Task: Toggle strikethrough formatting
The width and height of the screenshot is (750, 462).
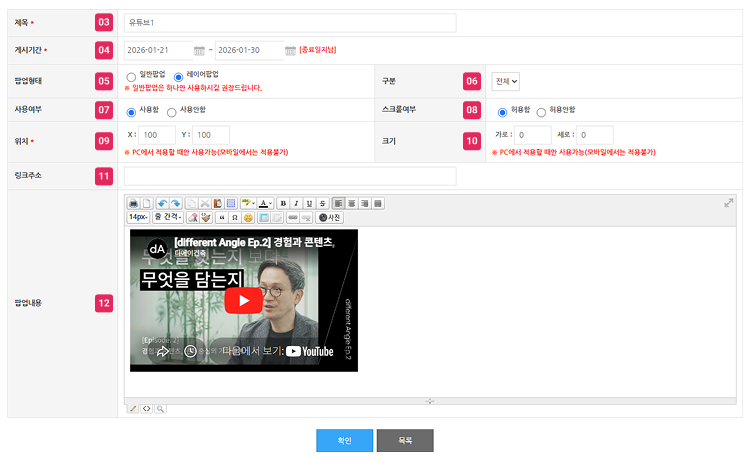Action: coord(323,204)
